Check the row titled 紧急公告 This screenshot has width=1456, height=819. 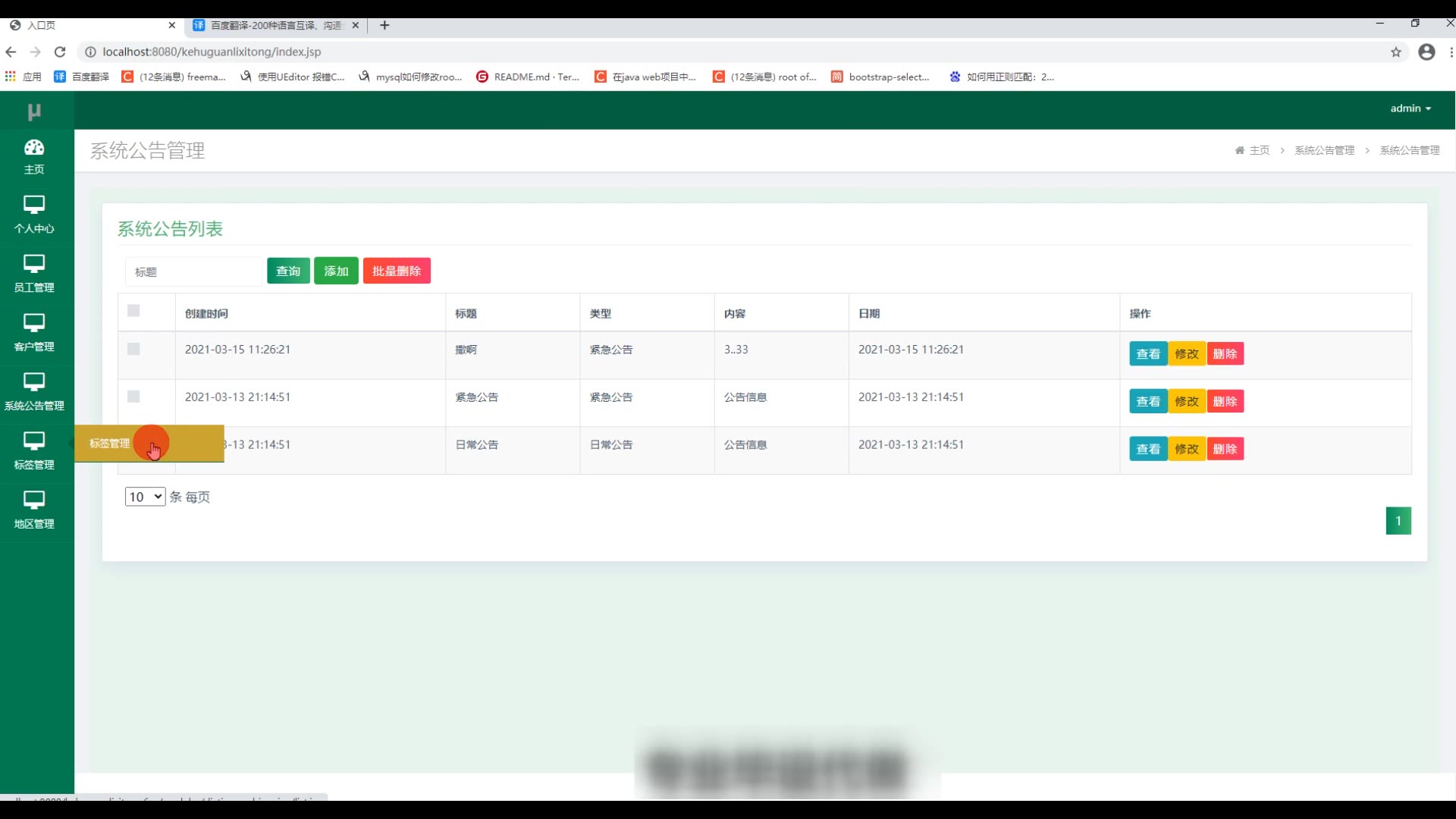tap(133, 397)
